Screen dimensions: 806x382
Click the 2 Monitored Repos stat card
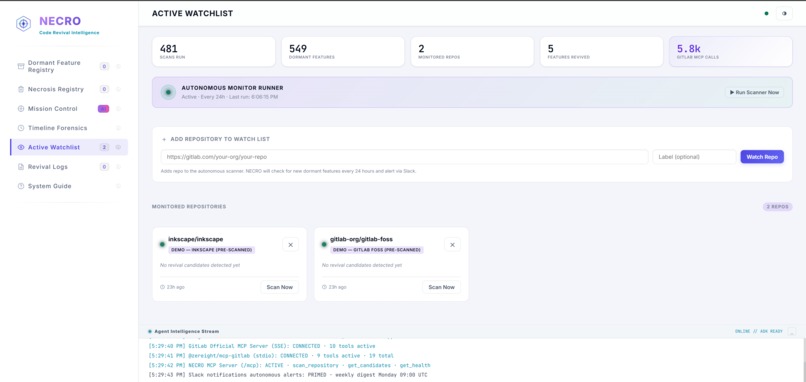tap(472, 51)
